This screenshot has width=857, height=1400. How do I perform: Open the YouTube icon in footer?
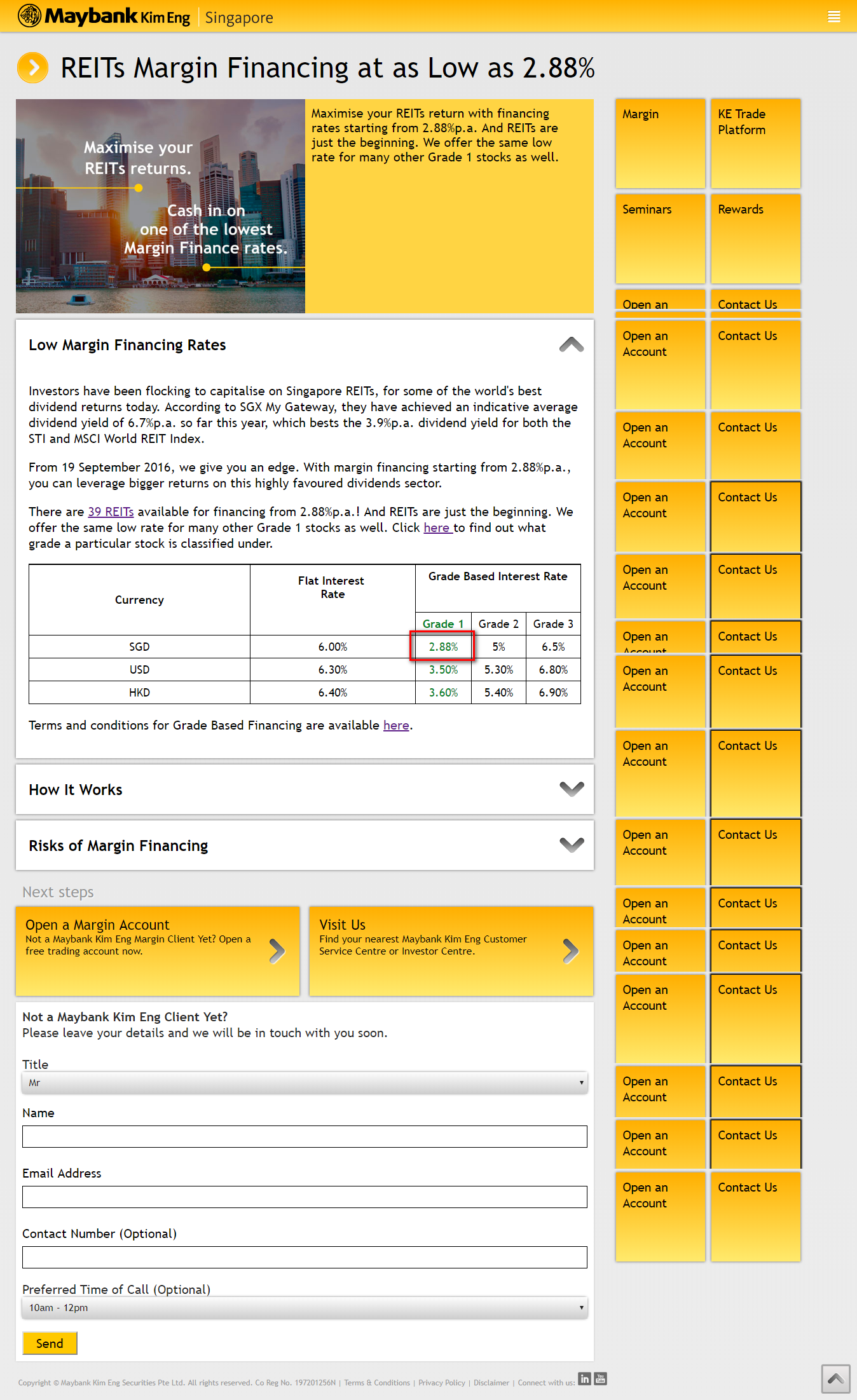point(600,1378)
